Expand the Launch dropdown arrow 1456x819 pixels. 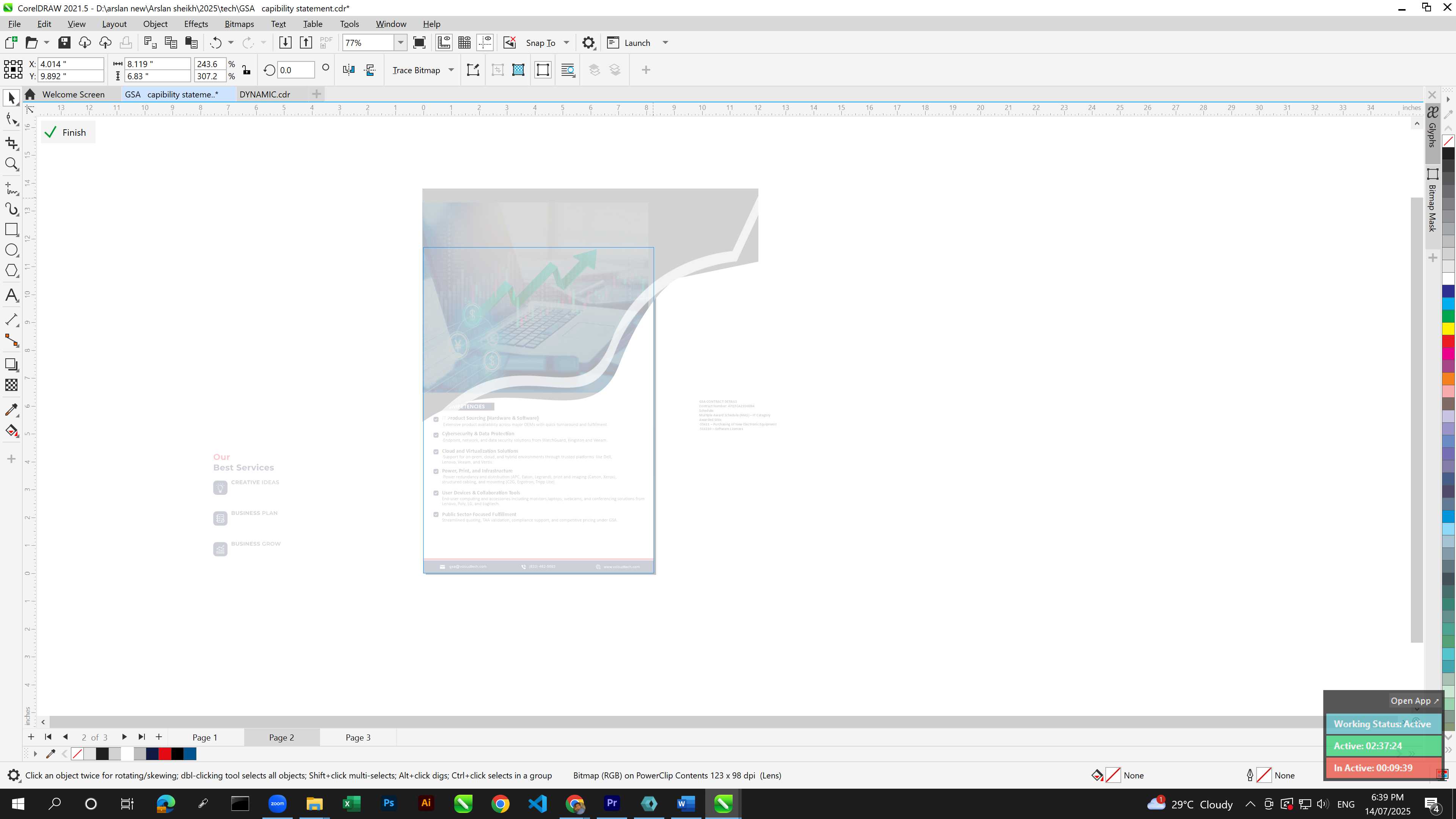click(665, 42)
